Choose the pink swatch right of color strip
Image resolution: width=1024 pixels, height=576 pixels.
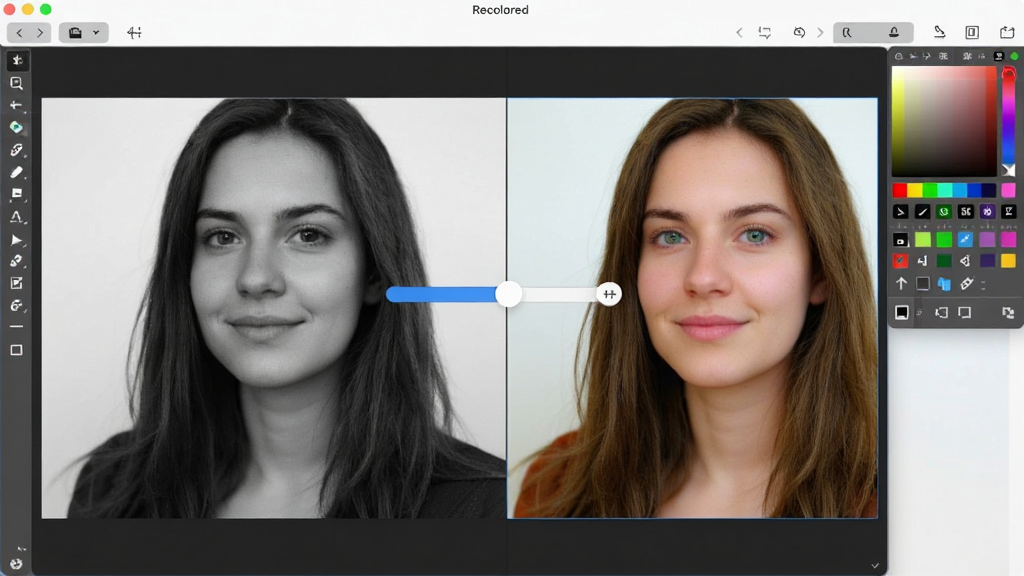tap(1008, 190)
